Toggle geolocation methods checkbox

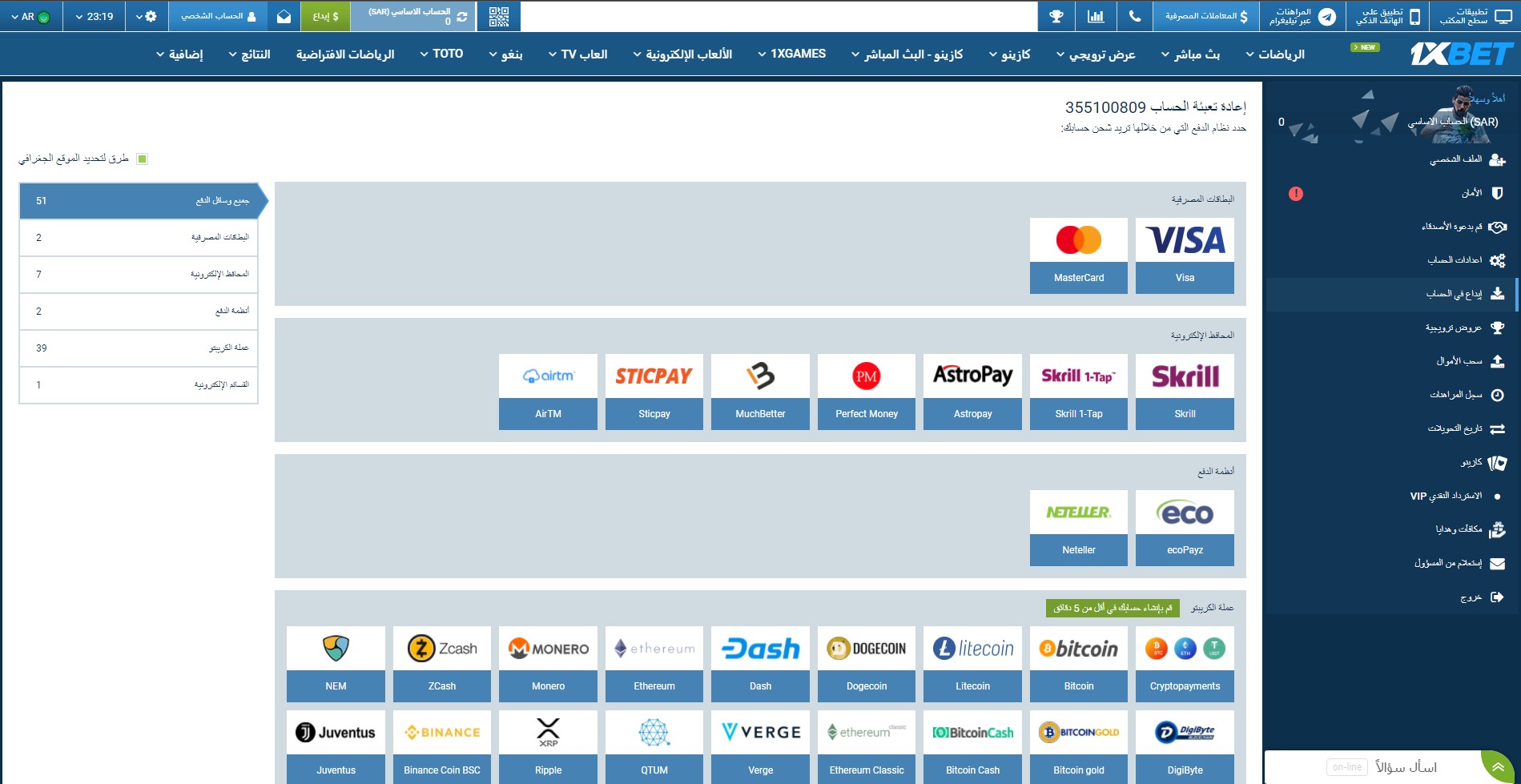click(142, 159)
